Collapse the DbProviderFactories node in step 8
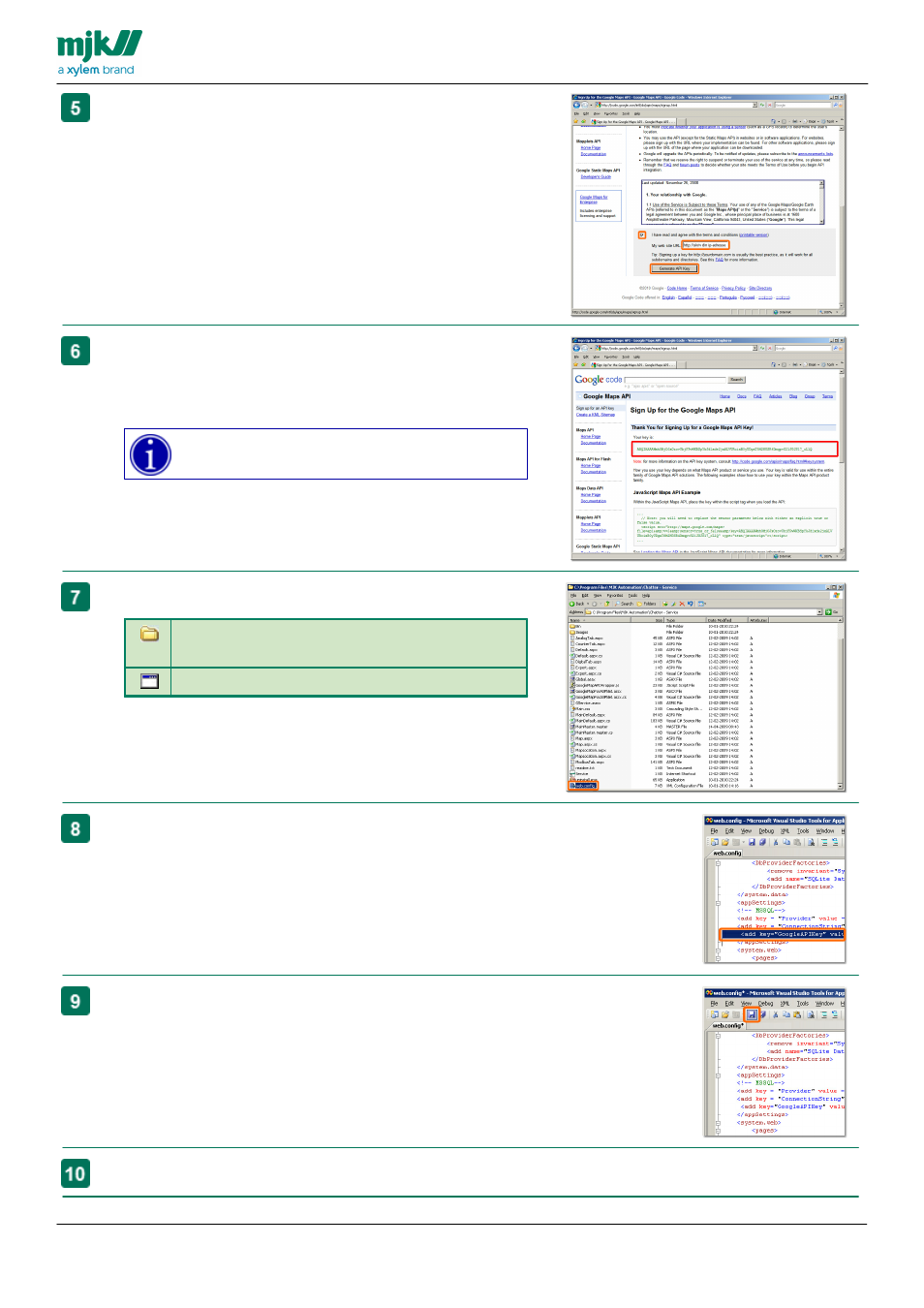The image size is (924, 1308). click(718, 863)
